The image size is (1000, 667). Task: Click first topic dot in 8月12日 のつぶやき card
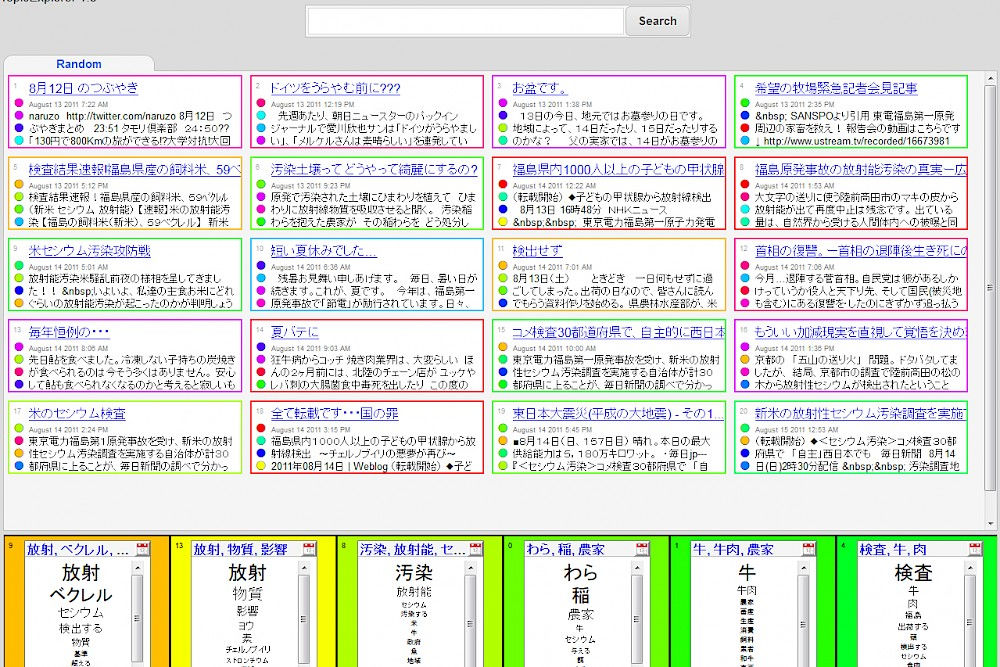point(18,104)
